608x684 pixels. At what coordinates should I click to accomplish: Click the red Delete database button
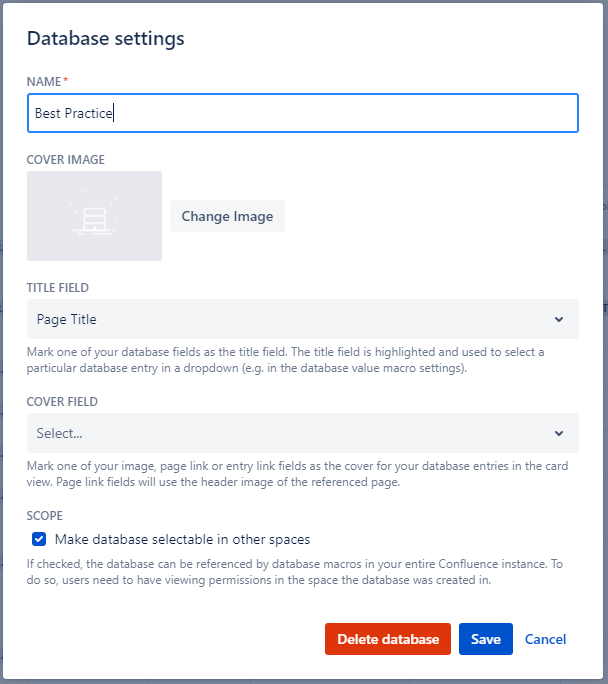(388, 639)
